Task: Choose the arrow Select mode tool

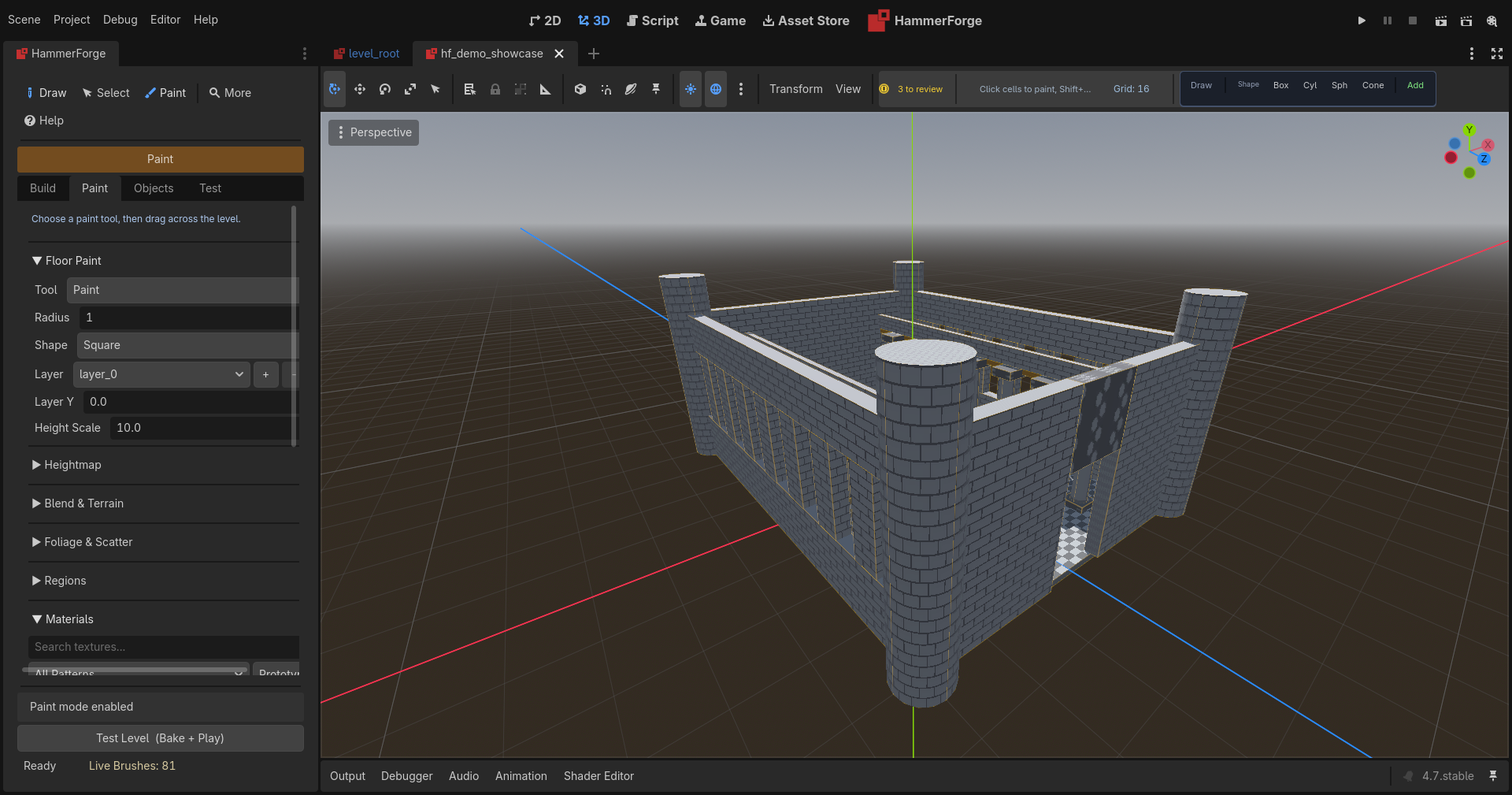Action: (x=435, y=89)
